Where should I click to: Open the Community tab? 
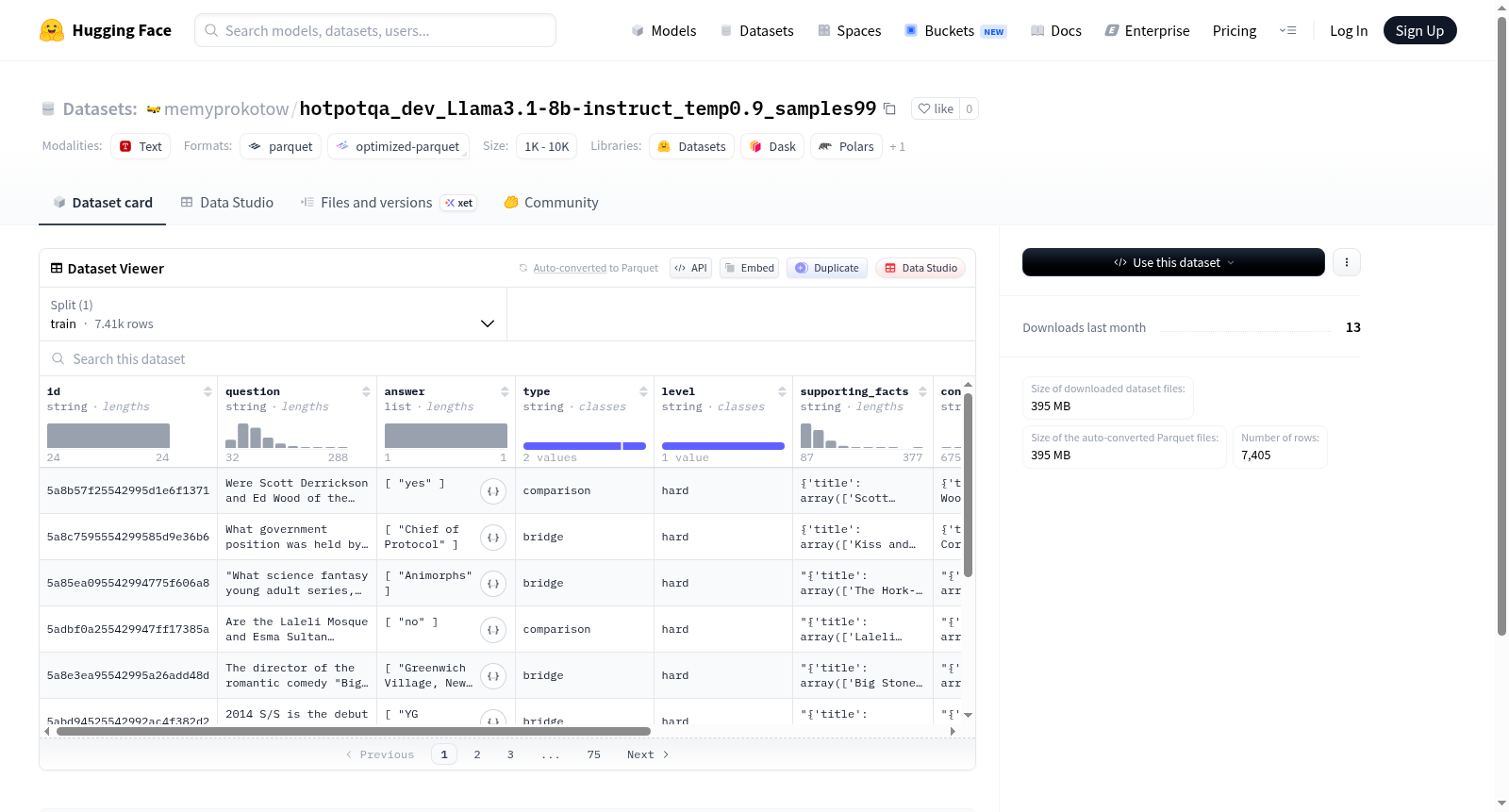551,203
